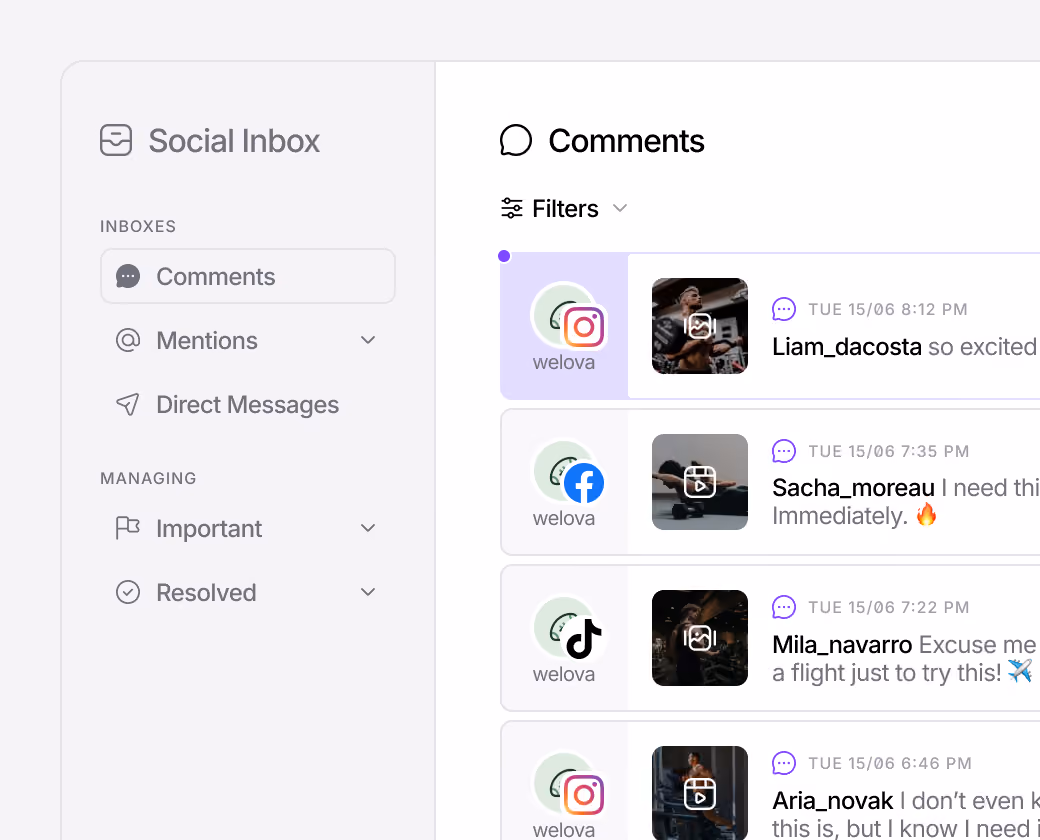Image resolution: width=1040 pixels, height=840 pixels.
Task: Open the Important section
Action: (248, 528)
